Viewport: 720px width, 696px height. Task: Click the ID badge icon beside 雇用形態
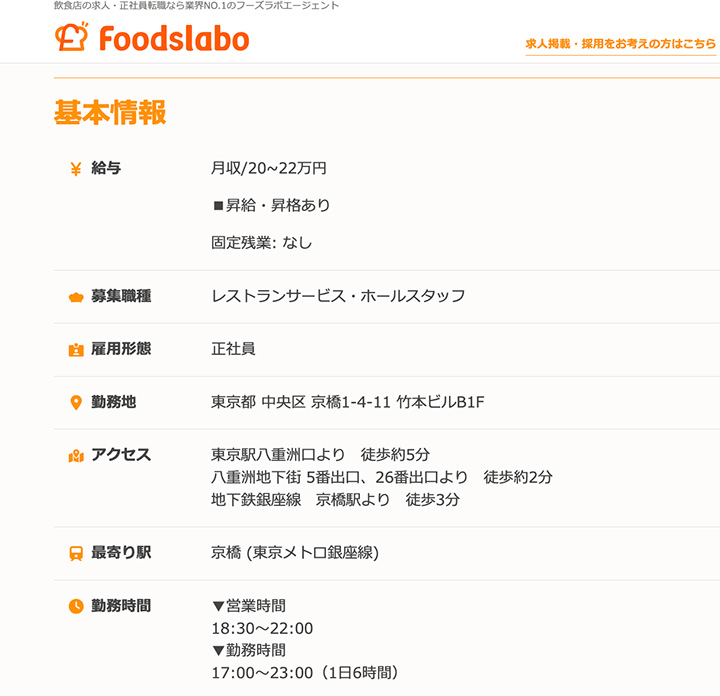pos(75,350)
